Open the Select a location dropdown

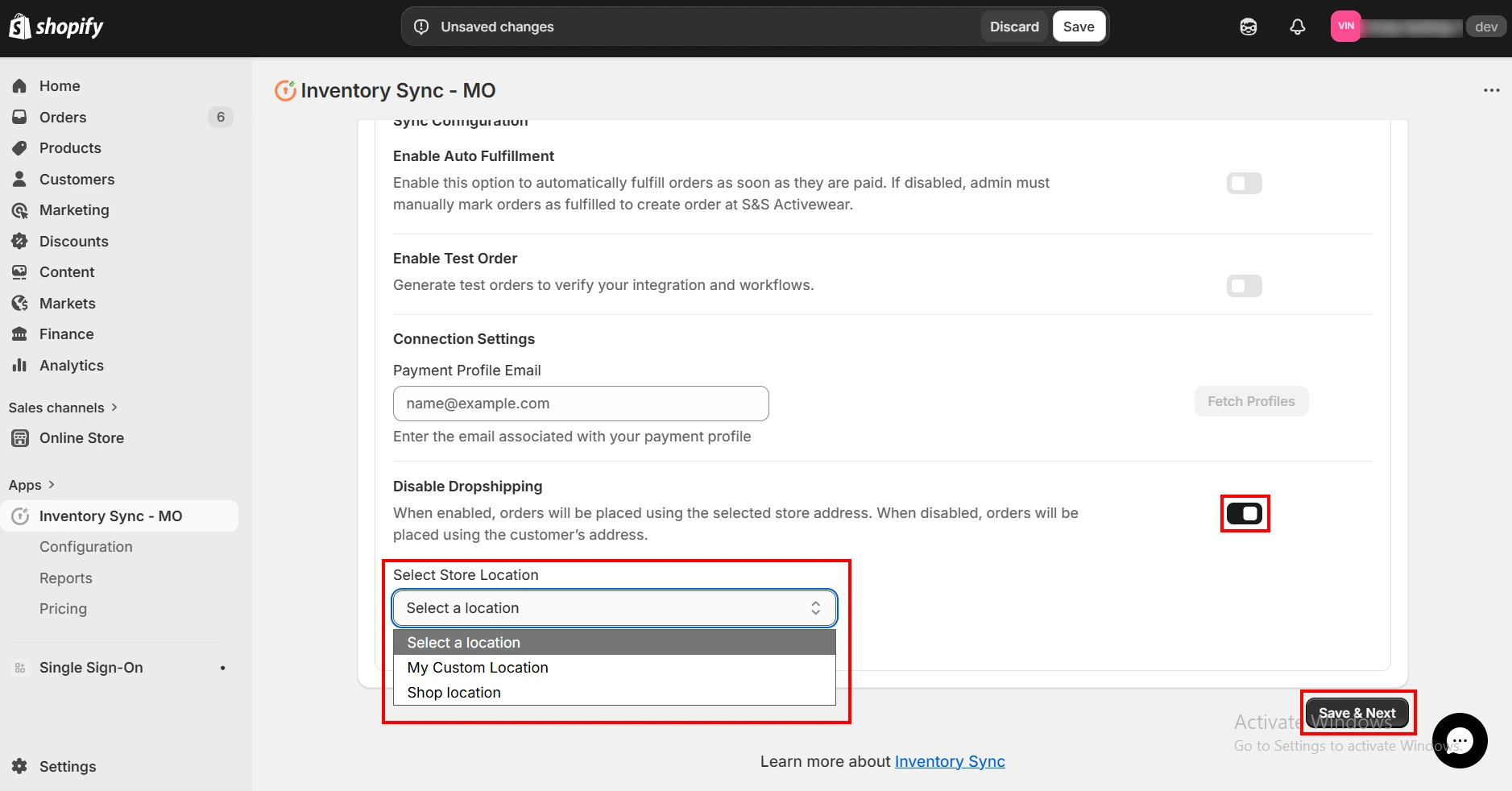pos(613,608)
